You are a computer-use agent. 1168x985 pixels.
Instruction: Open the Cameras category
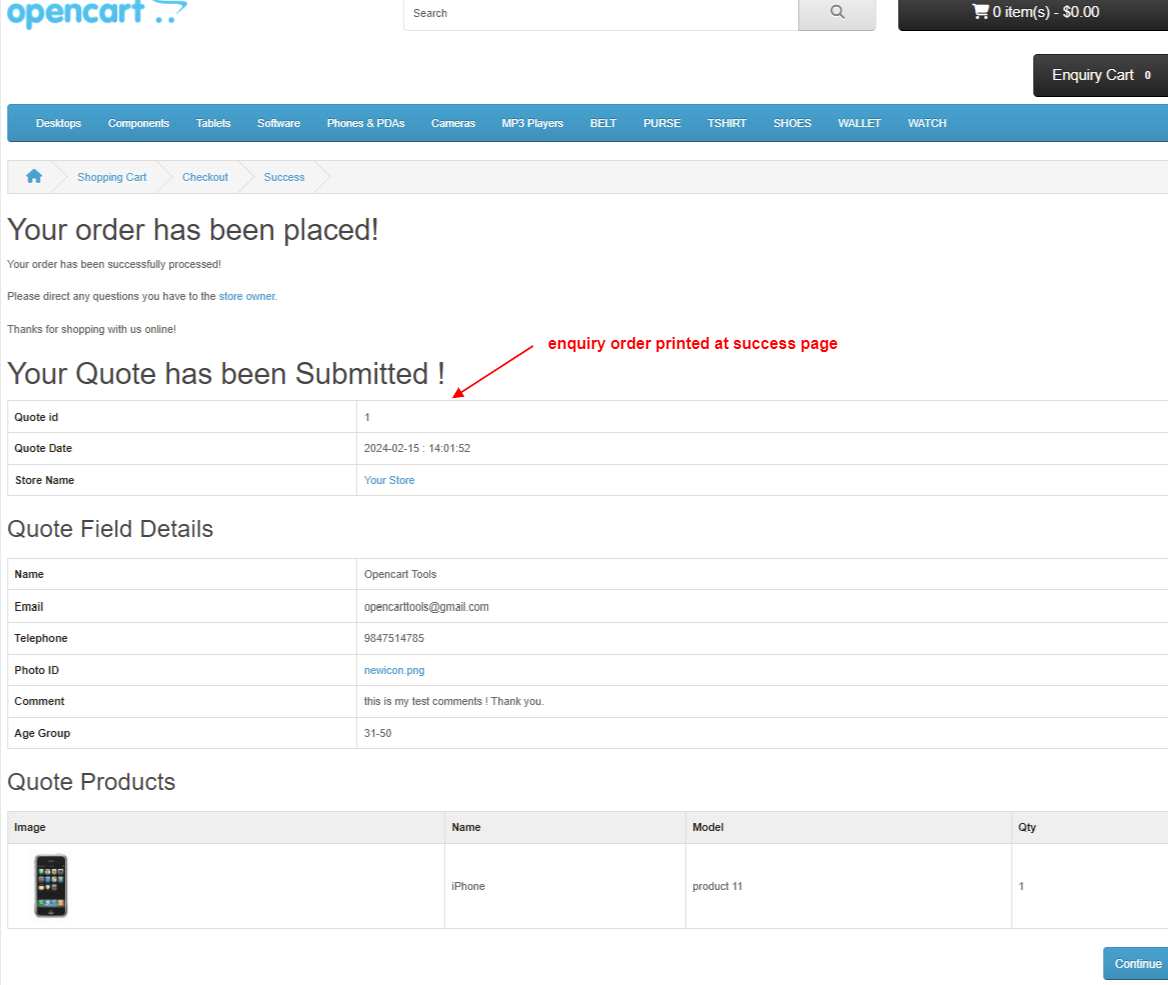453,124
